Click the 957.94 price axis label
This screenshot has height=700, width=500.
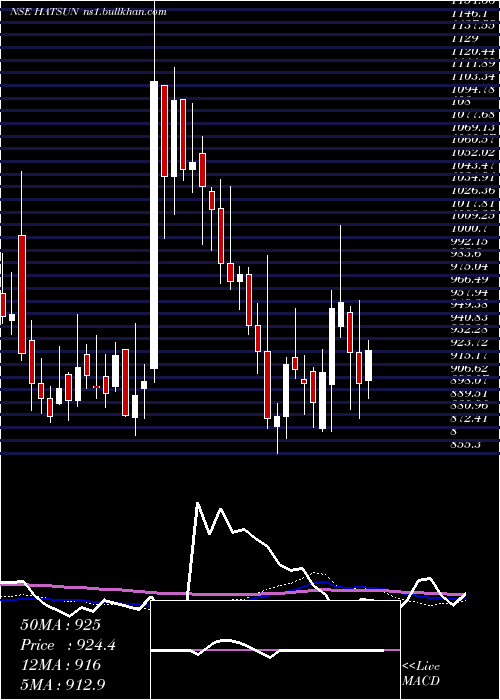[470, 292]
